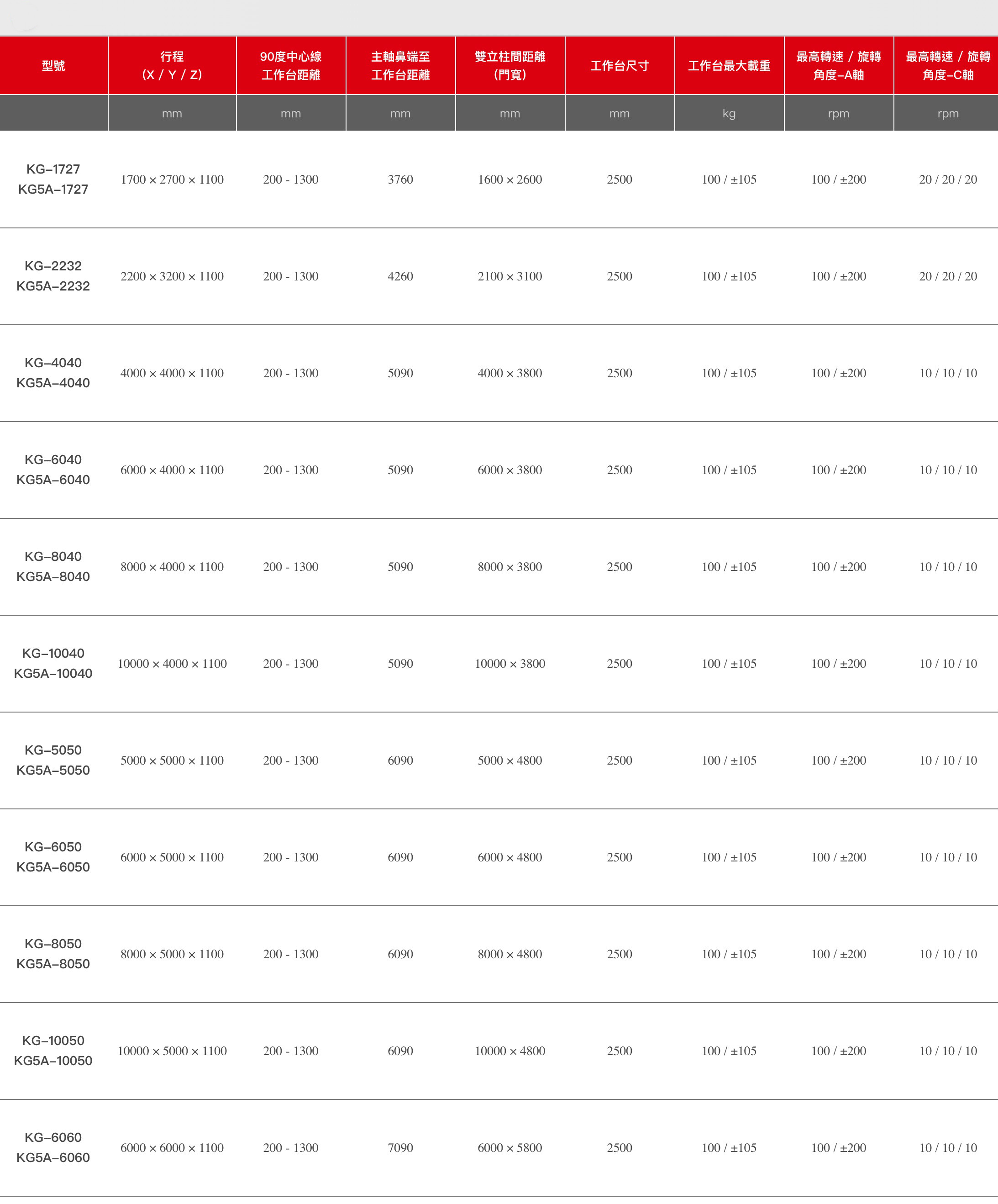Select the 最高轉速 / 旋轉角度-A軸 header
Image resolution: width=998 pixels, height=1204 pixels.
click(839, 66)
